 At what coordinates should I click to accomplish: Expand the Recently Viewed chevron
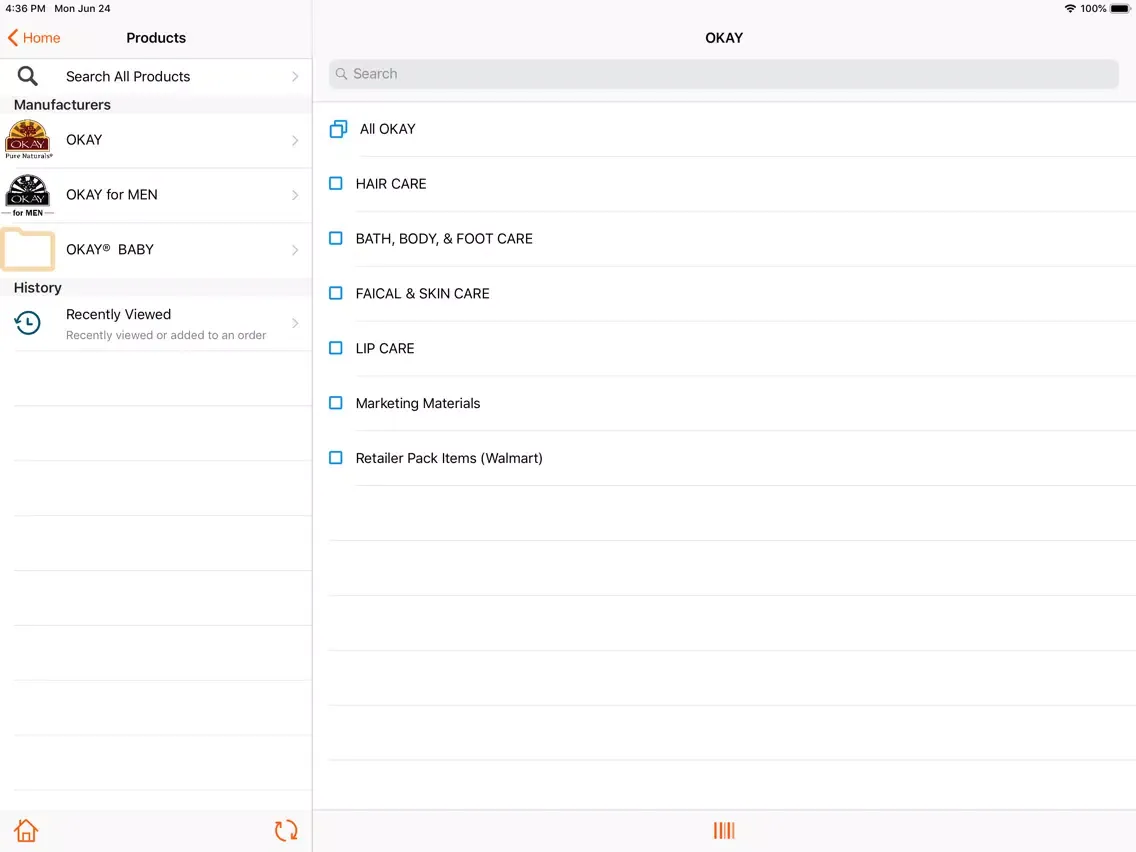(295, 323)
